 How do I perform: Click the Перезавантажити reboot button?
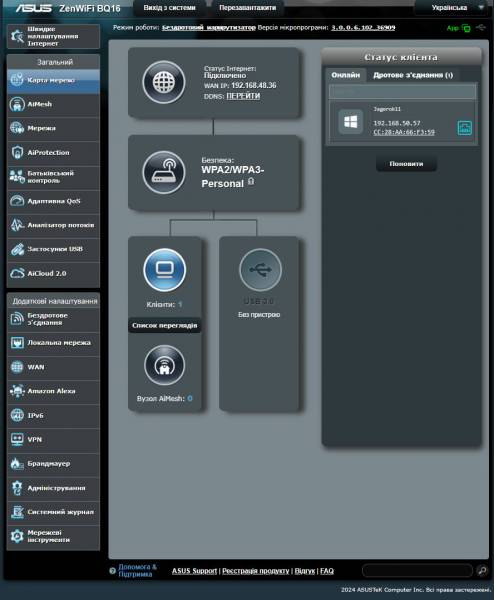pos(247,8)
